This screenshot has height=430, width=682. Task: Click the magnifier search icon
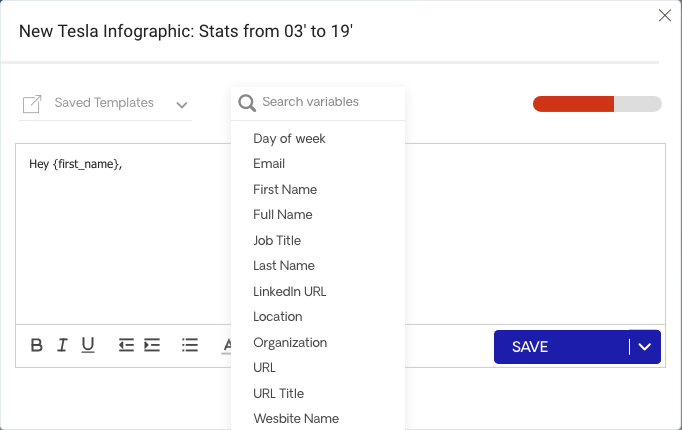pos(247,103)
